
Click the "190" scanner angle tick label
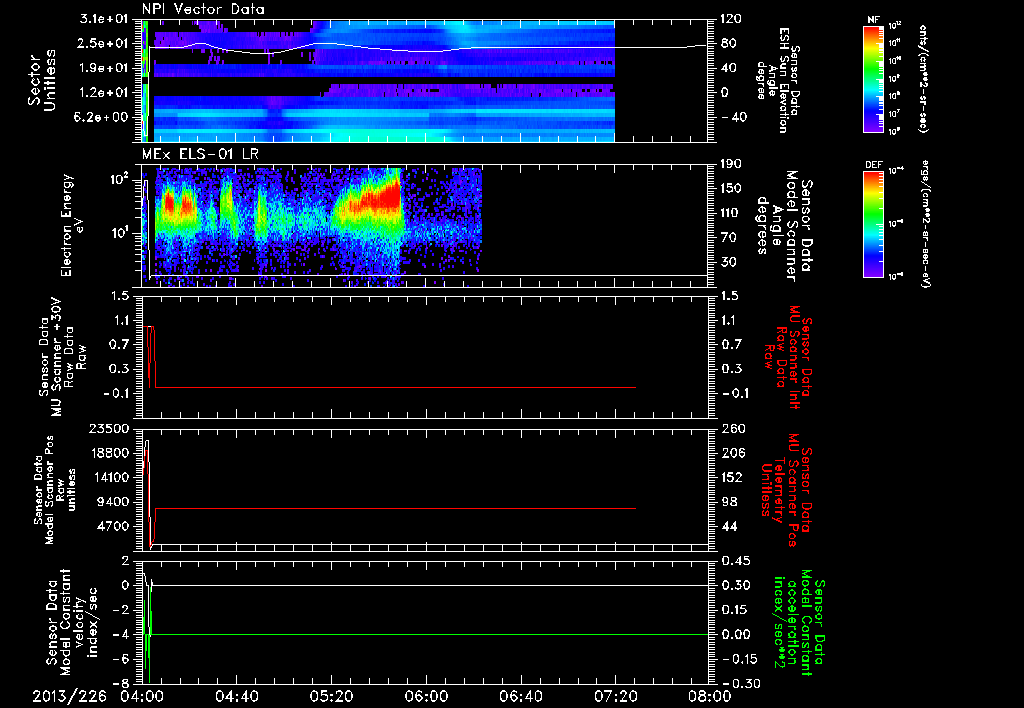[x=731, y=164]
